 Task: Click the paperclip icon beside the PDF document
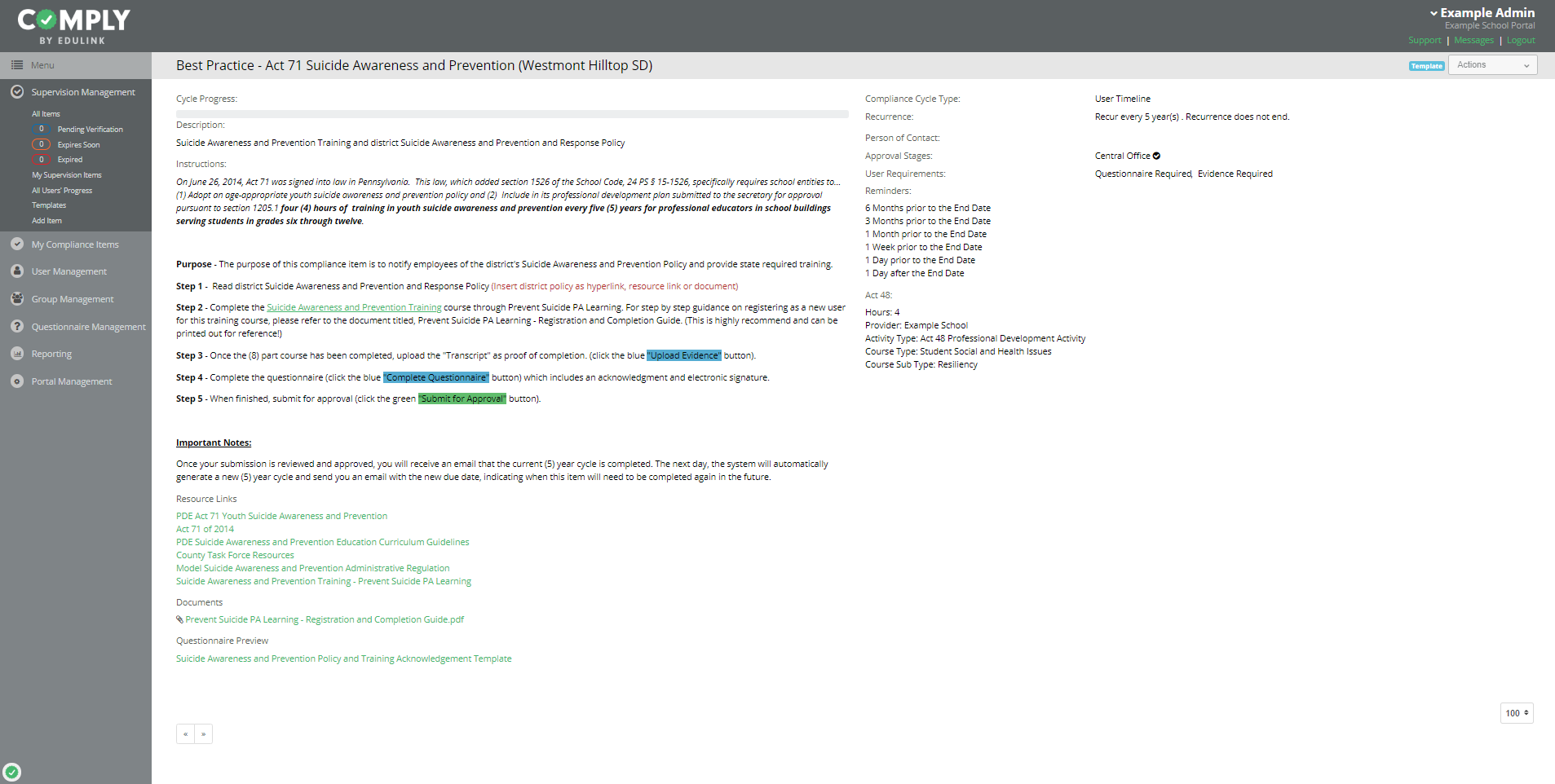[x=180, y=619]
